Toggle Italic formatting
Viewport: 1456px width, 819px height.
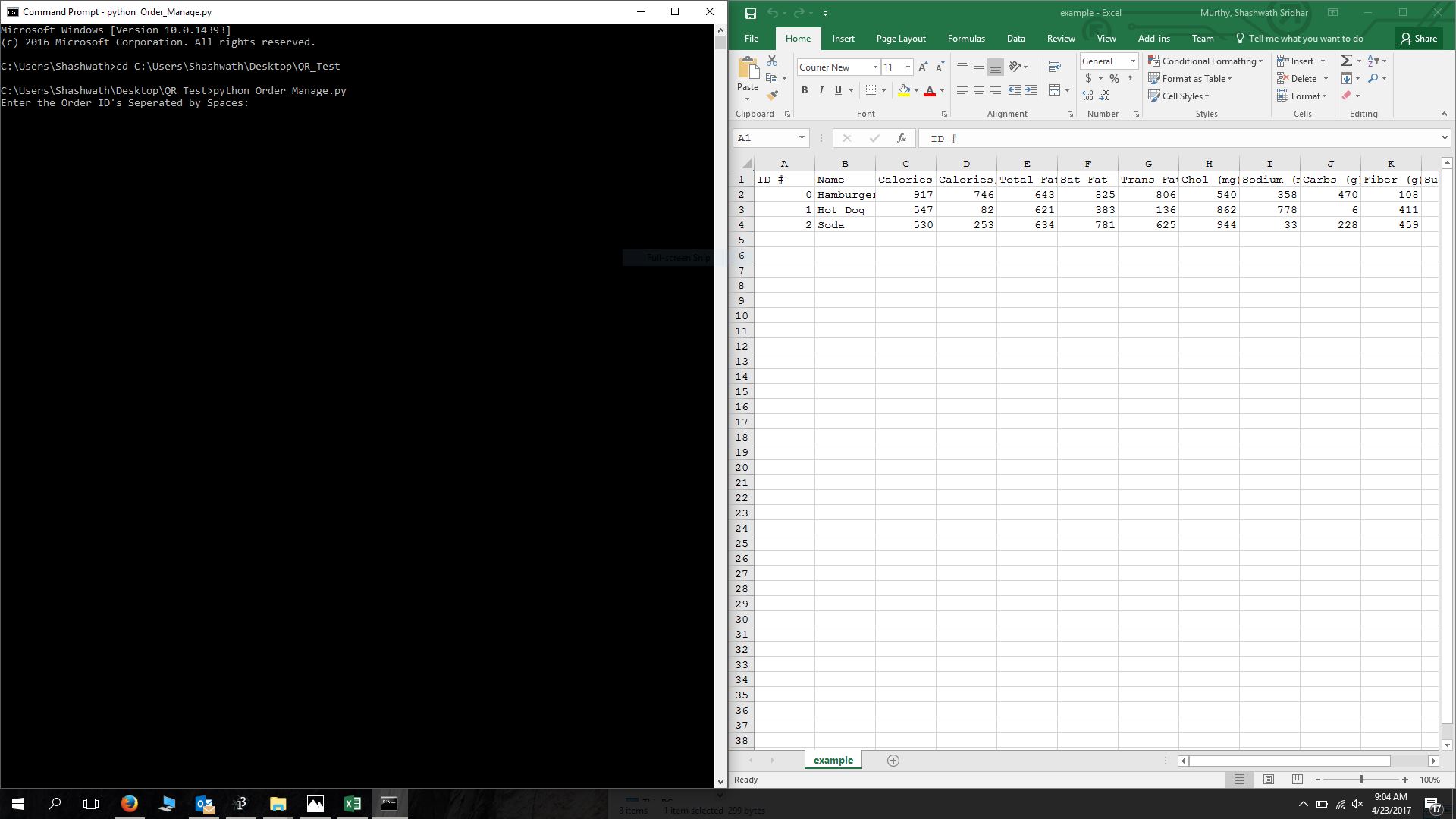coord(821,90)
